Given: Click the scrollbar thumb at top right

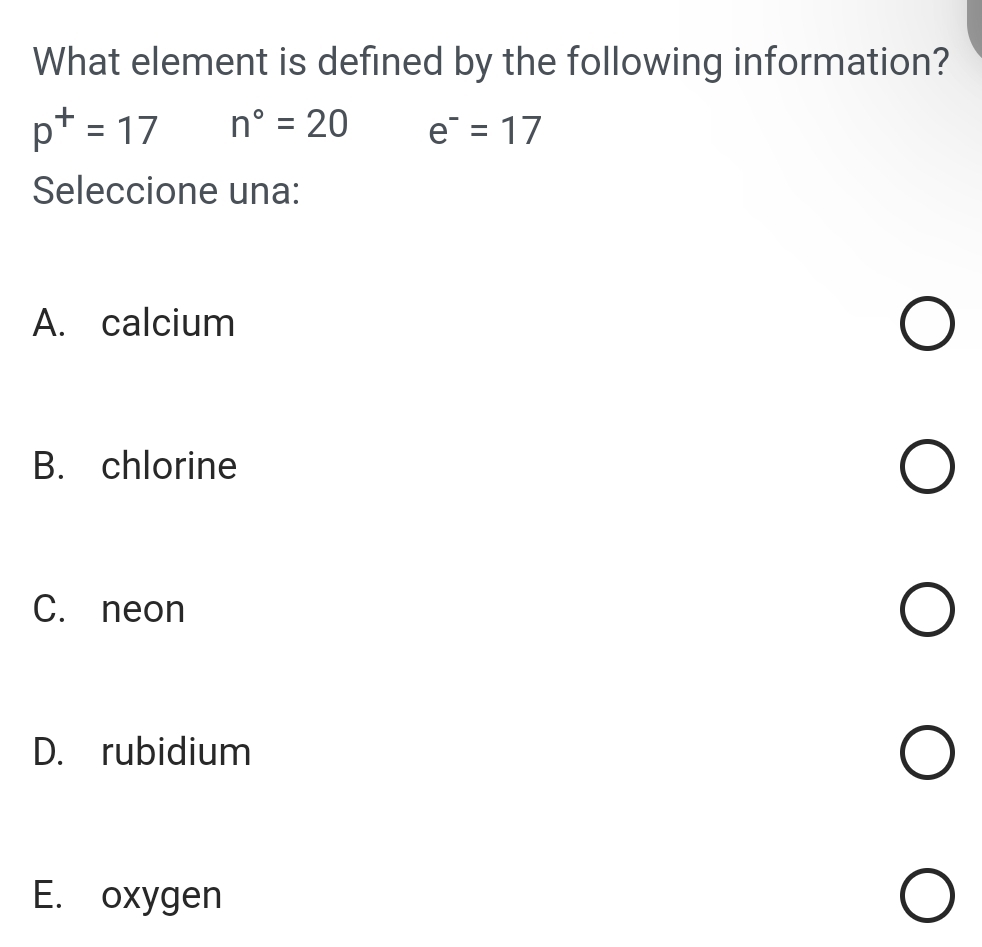Looking at the screenshot, I should click(x=975, y=30).
